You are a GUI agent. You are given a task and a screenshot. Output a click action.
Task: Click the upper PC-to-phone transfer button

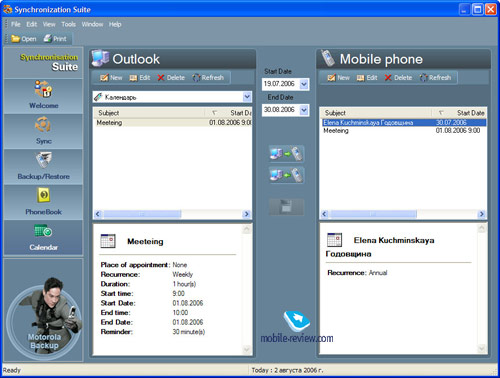[286, 154]
